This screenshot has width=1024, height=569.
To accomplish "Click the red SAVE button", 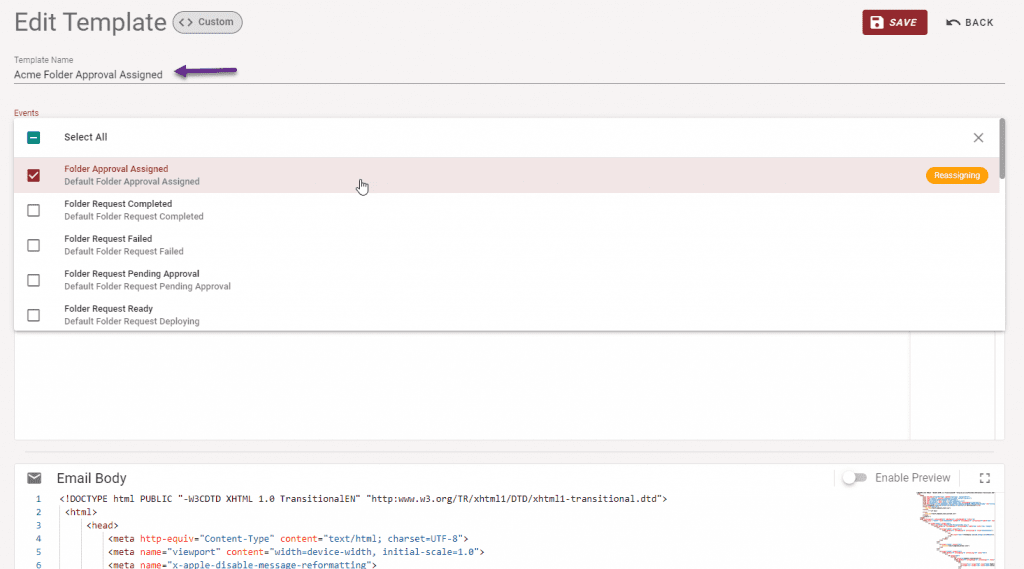I will click(x=894, y=22).
